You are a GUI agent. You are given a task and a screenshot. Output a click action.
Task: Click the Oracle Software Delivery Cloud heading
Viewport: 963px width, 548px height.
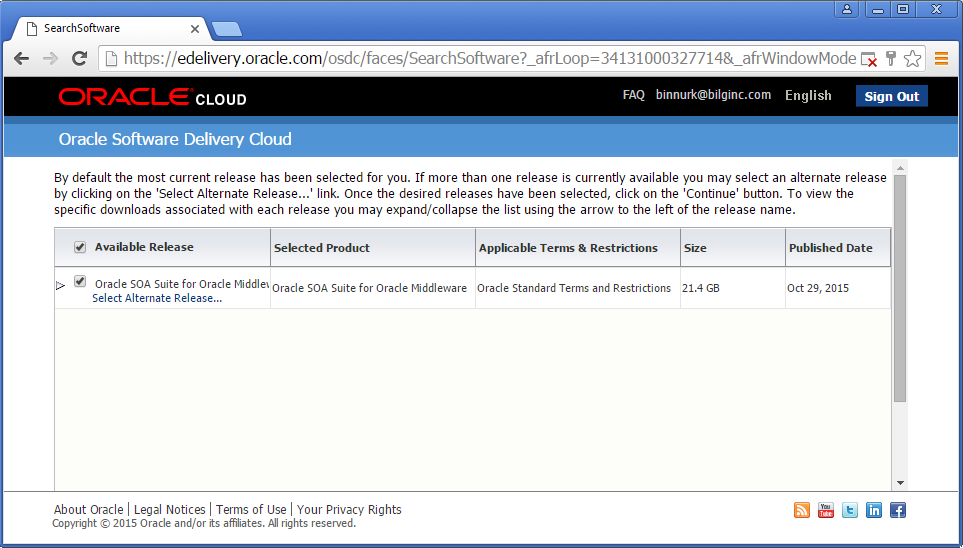click(175, 139)
